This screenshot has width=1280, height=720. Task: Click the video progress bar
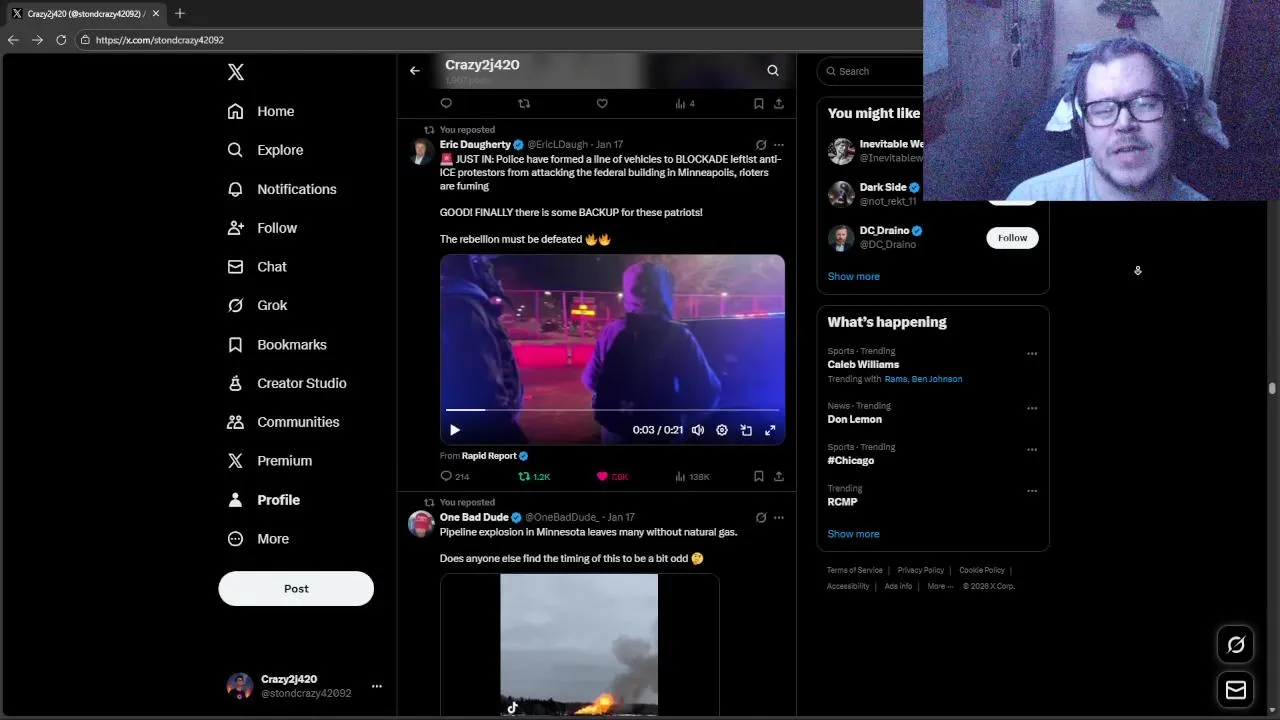[x=612, y=410]
